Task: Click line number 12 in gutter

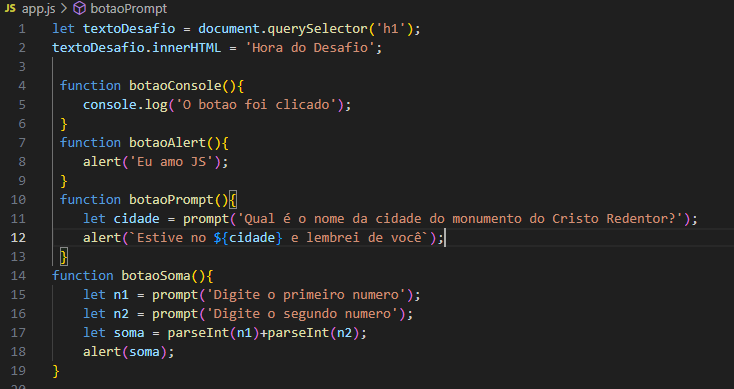Action: click(18, 238)
